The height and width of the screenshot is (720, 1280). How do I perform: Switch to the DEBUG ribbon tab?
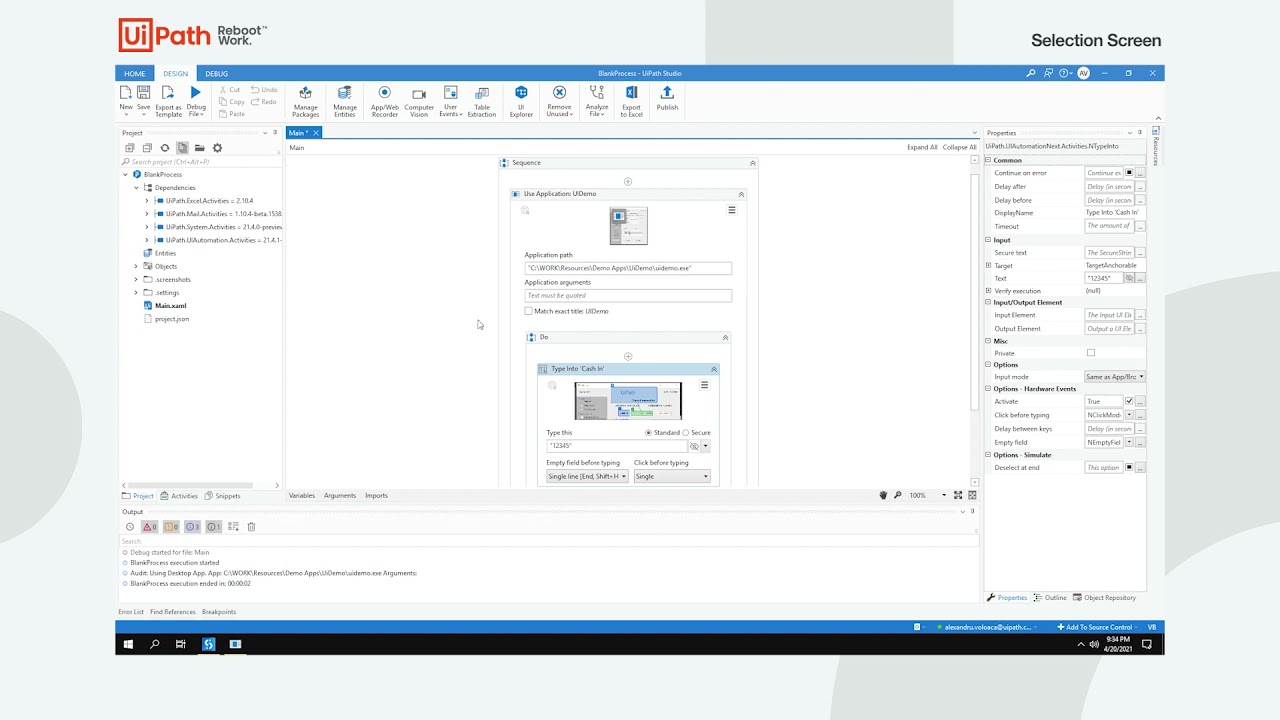[216, 73]
